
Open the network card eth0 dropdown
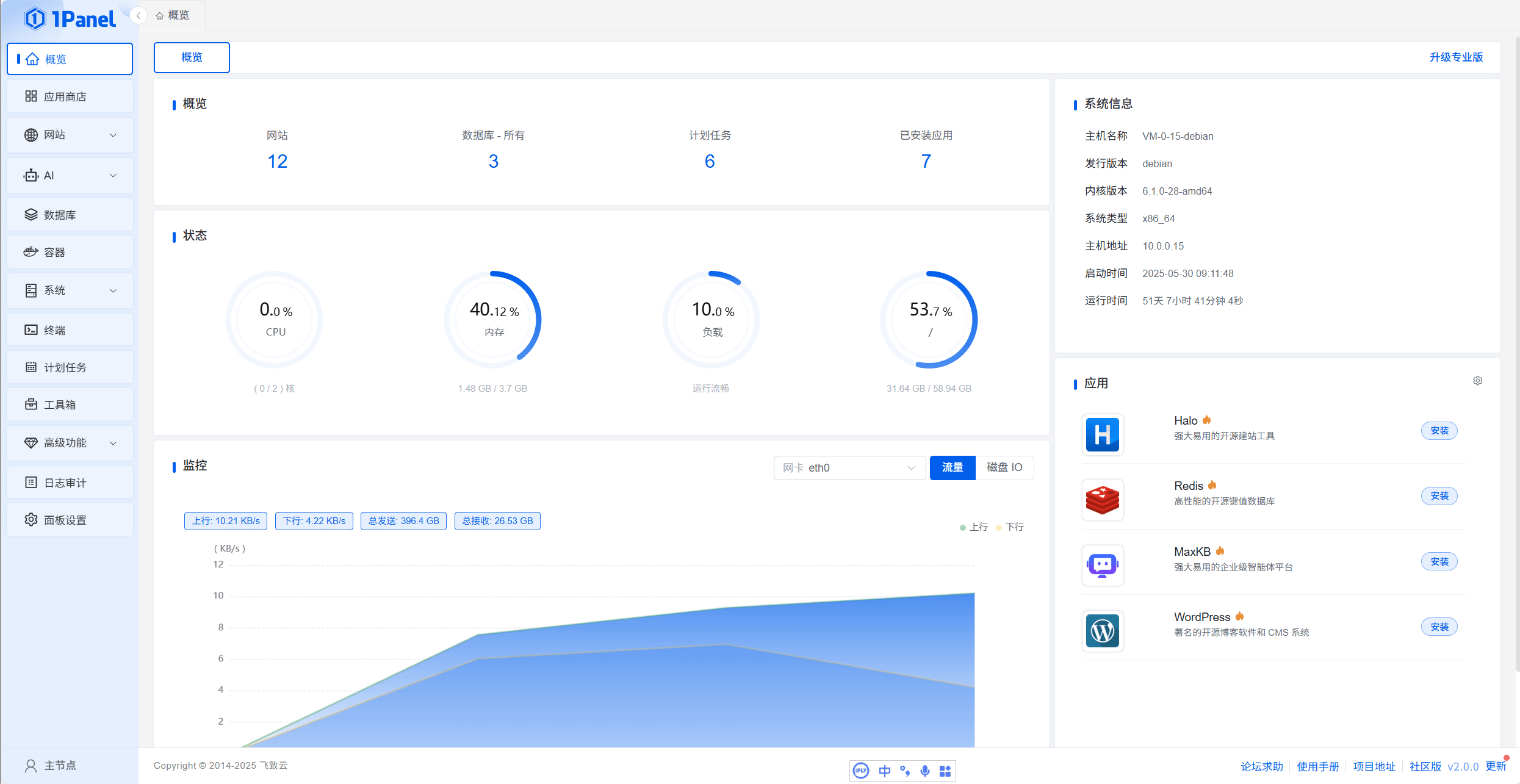(849, 467)
